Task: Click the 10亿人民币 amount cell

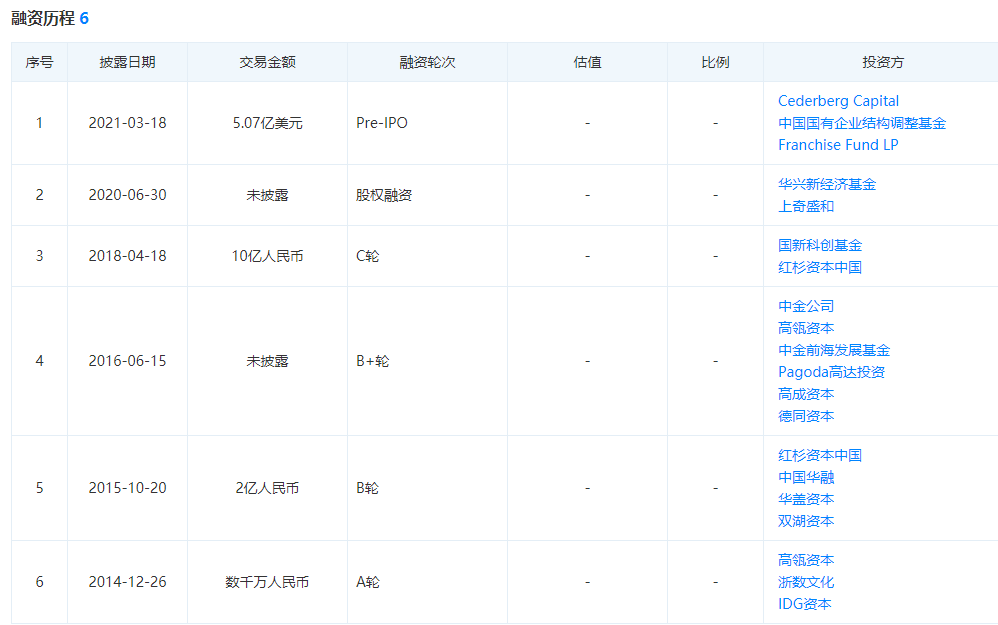Action: (267, 256)
